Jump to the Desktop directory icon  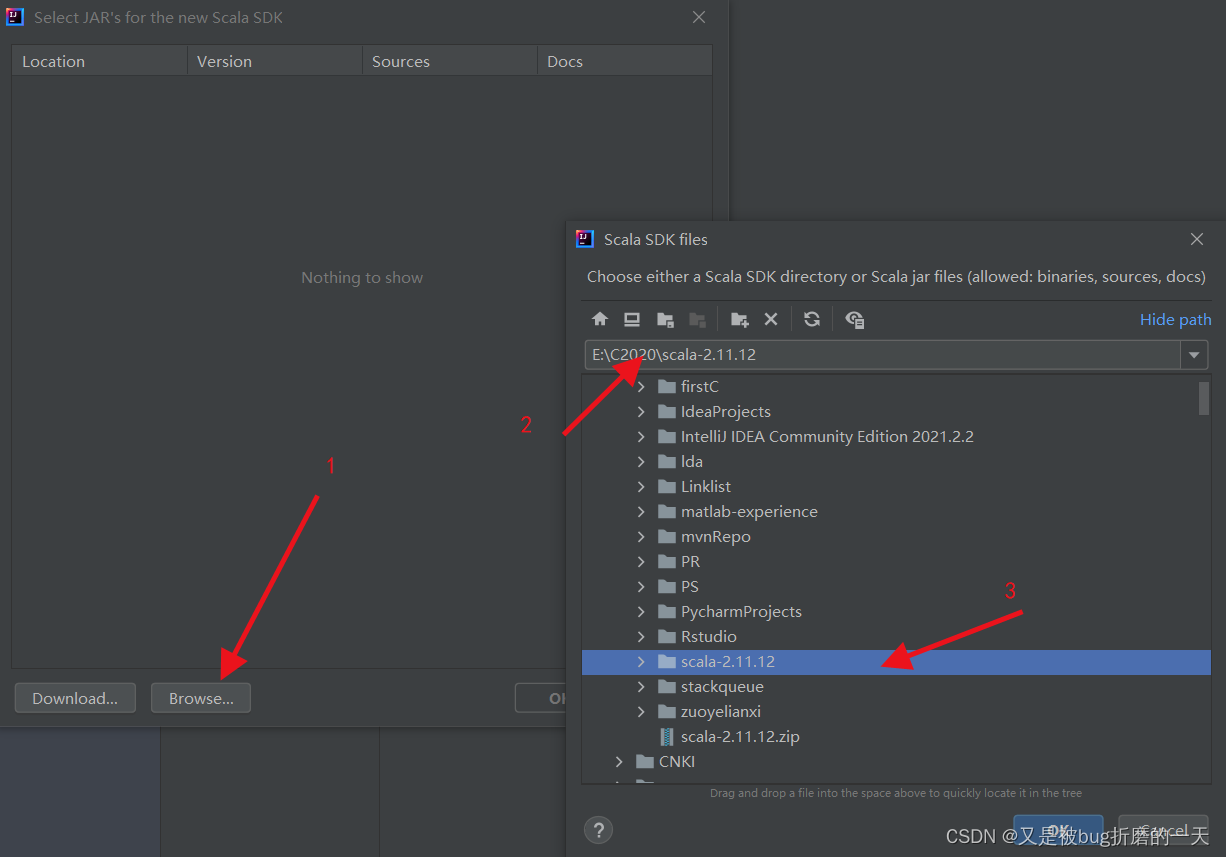(x=632, y=319)
